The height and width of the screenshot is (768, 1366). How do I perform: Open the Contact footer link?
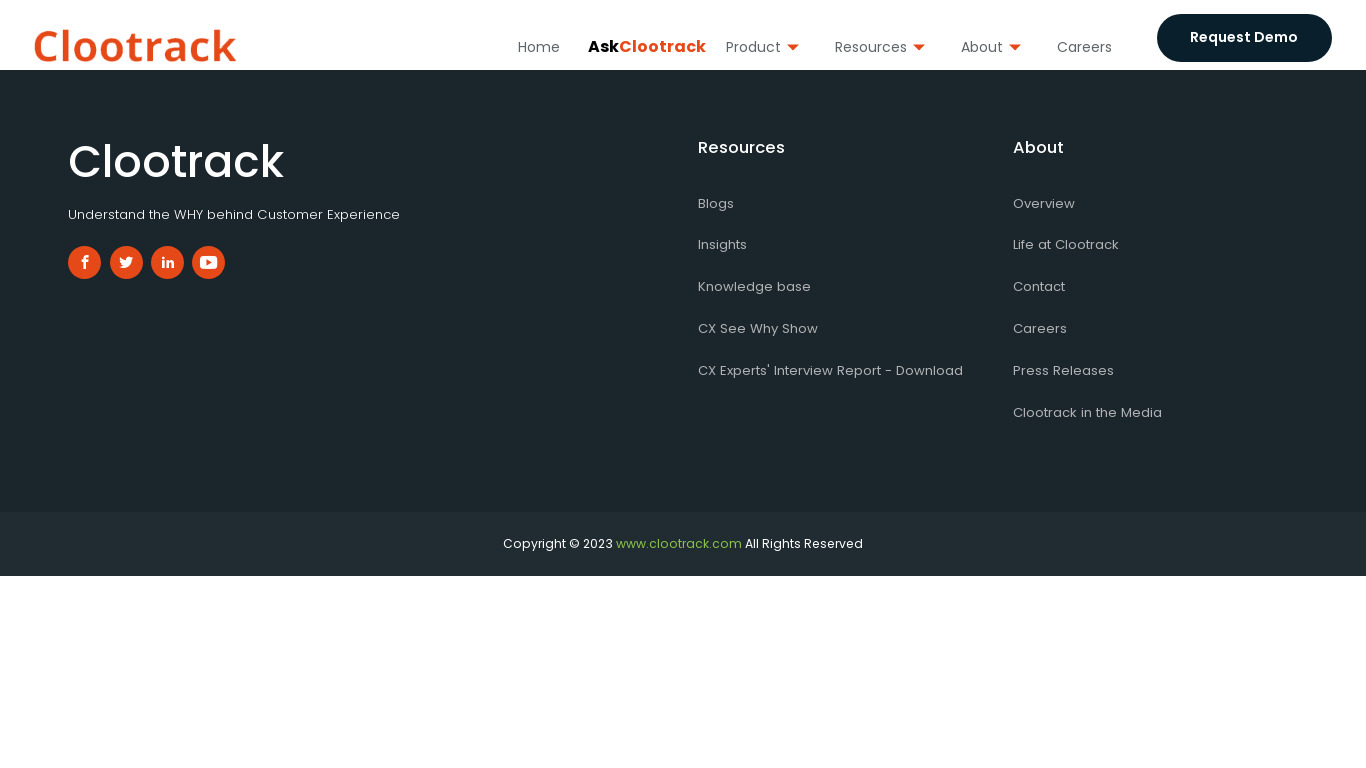coord(1039,287)
